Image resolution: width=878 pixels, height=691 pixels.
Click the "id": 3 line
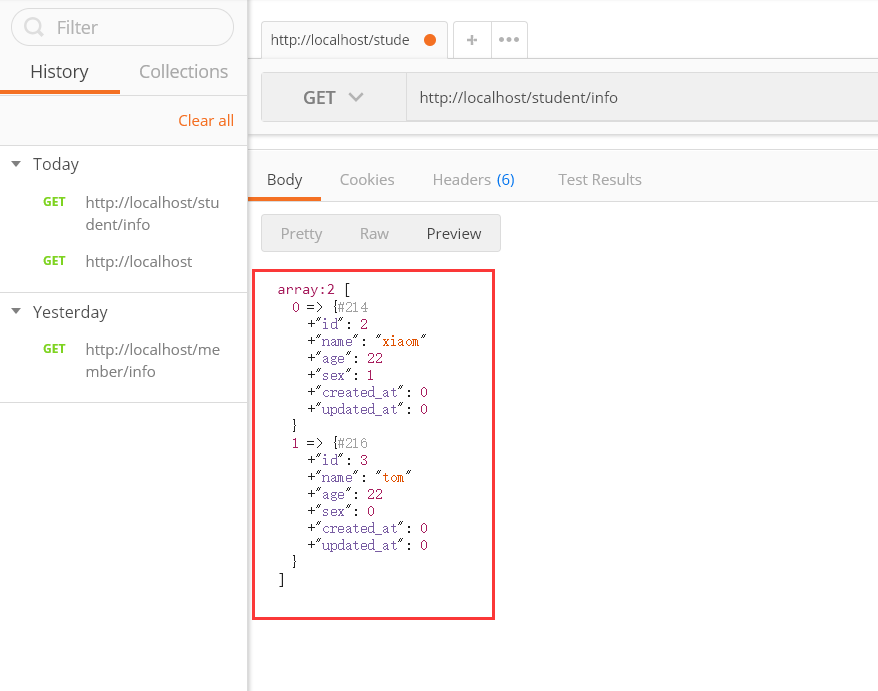coord(338,460)
